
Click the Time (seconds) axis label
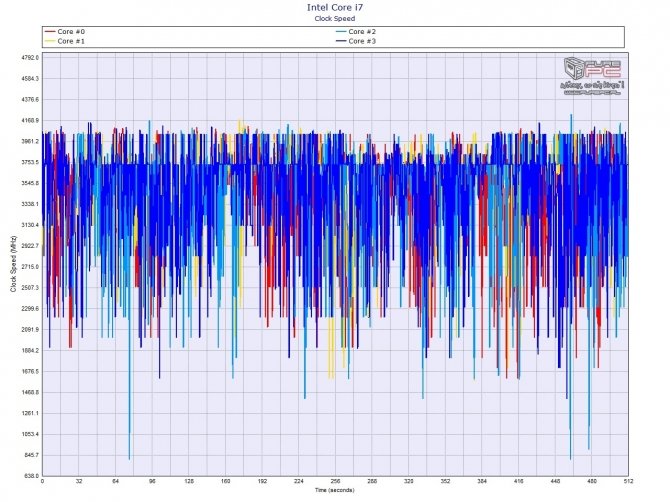pos(335,490)
